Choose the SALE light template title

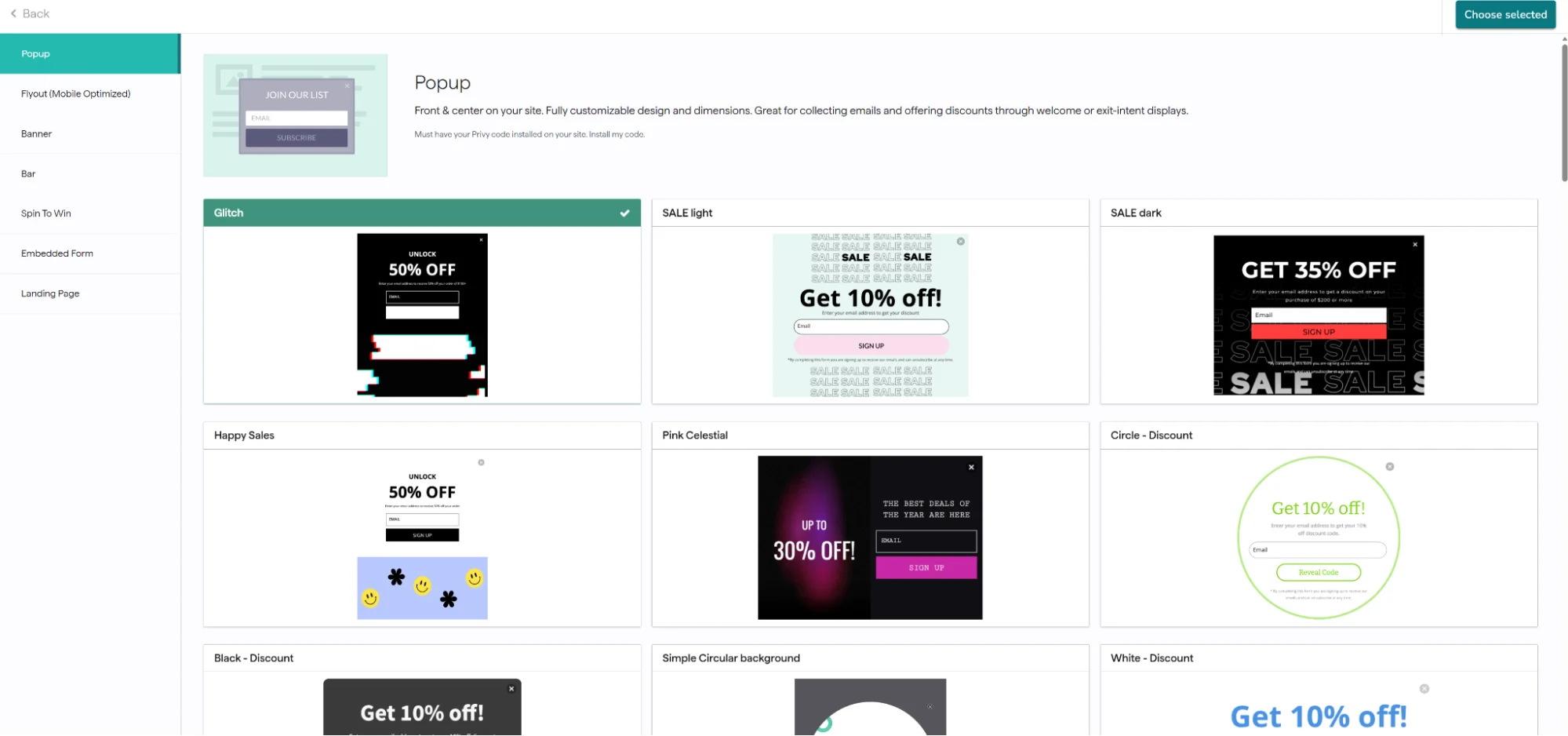click(687, 213)
